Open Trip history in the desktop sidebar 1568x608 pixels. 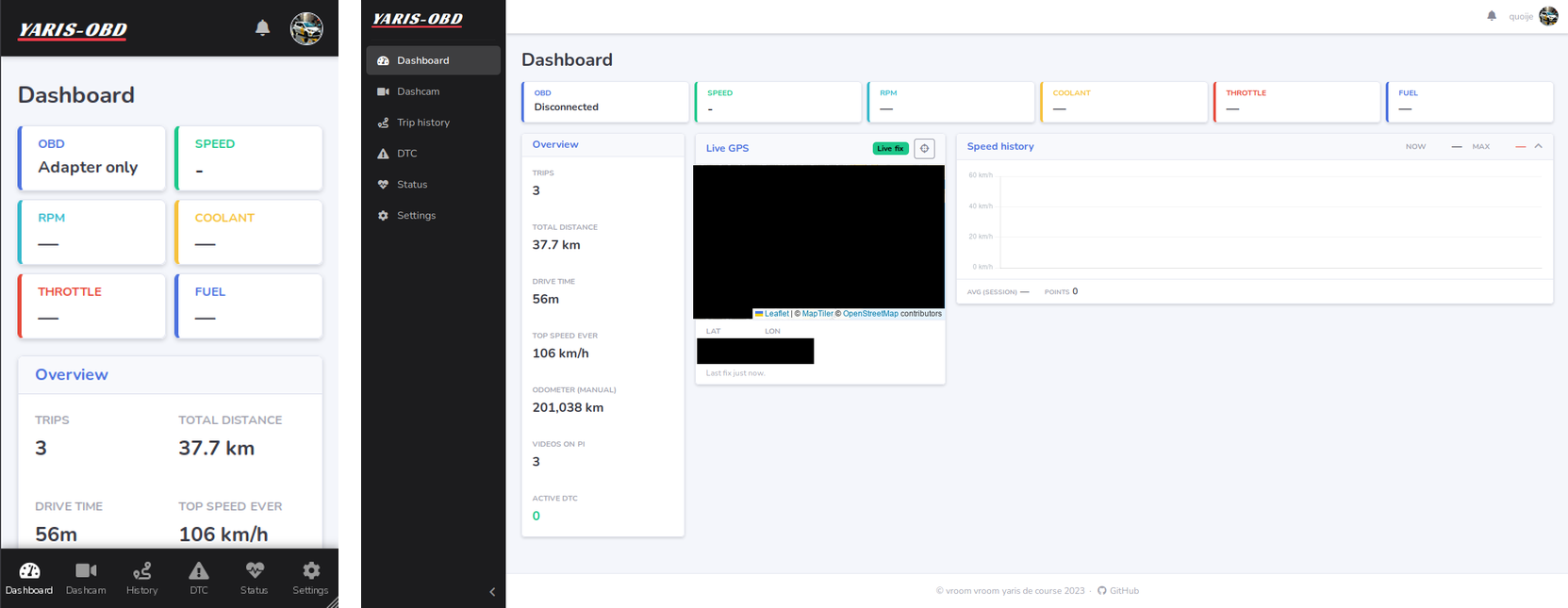pos(434,123)
